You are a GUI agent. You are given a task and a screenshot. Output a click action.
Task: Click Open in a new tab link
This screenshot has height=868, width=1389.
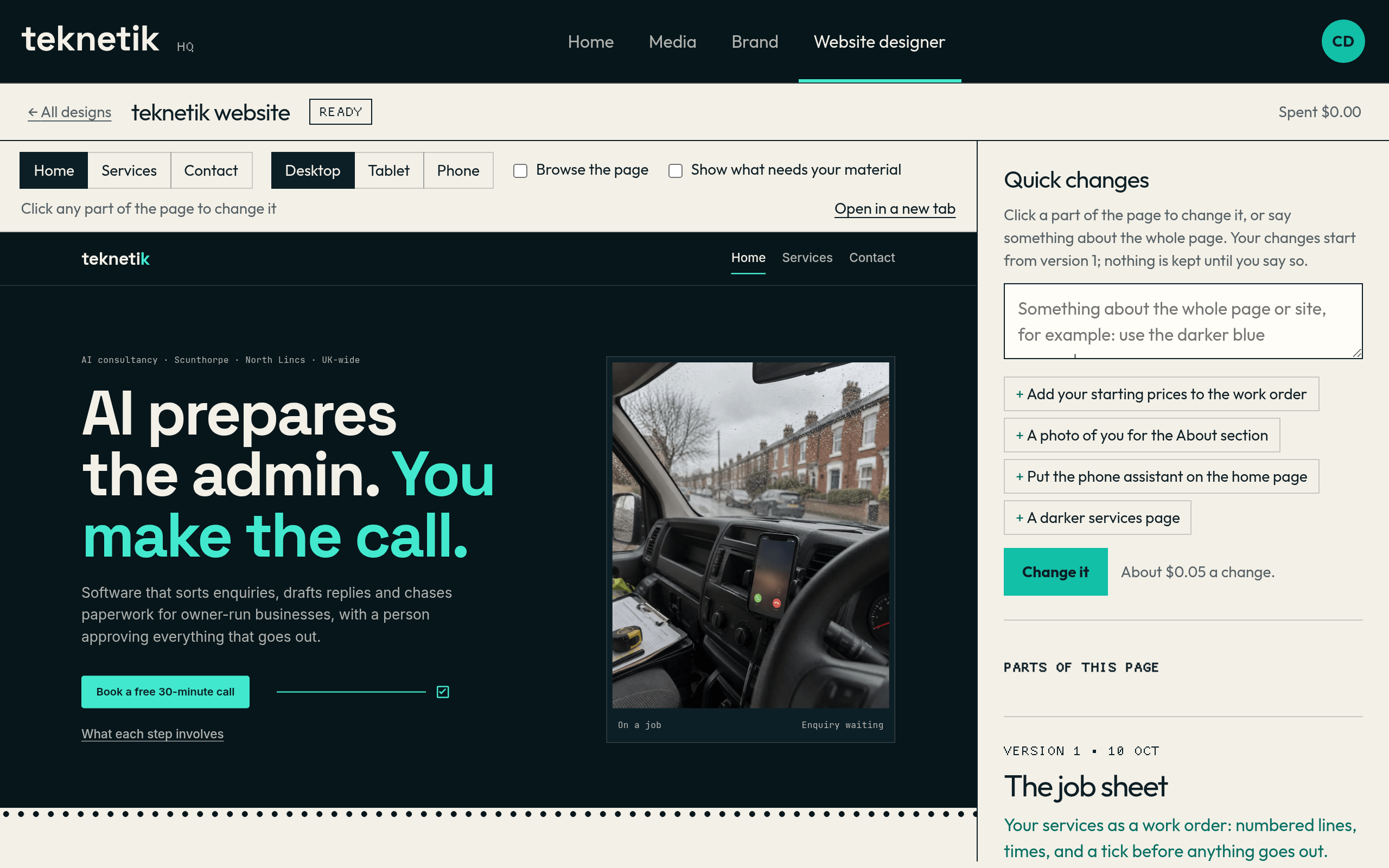895,209
